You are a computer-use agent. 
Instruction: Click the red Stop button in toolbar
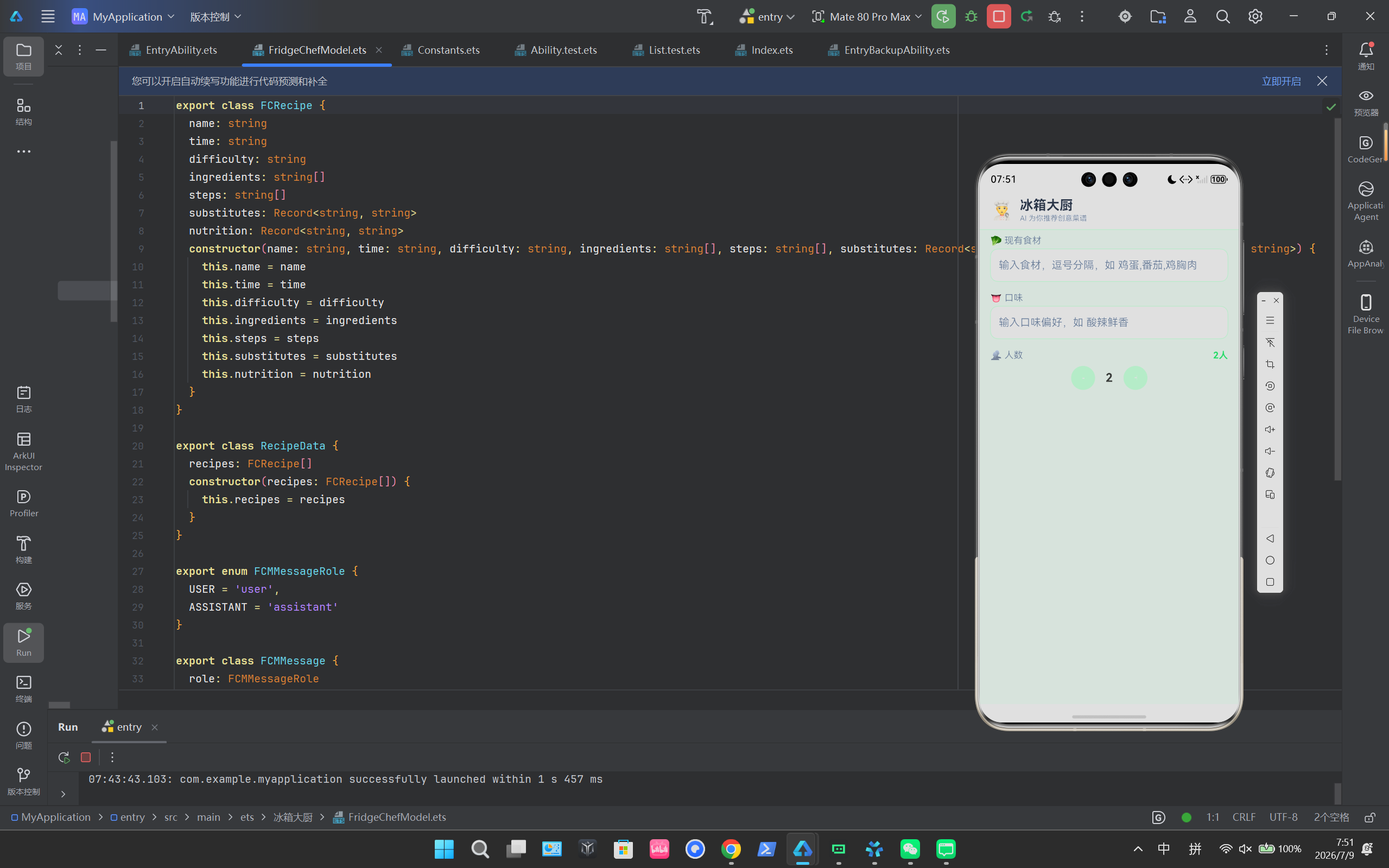pos(999,16)
